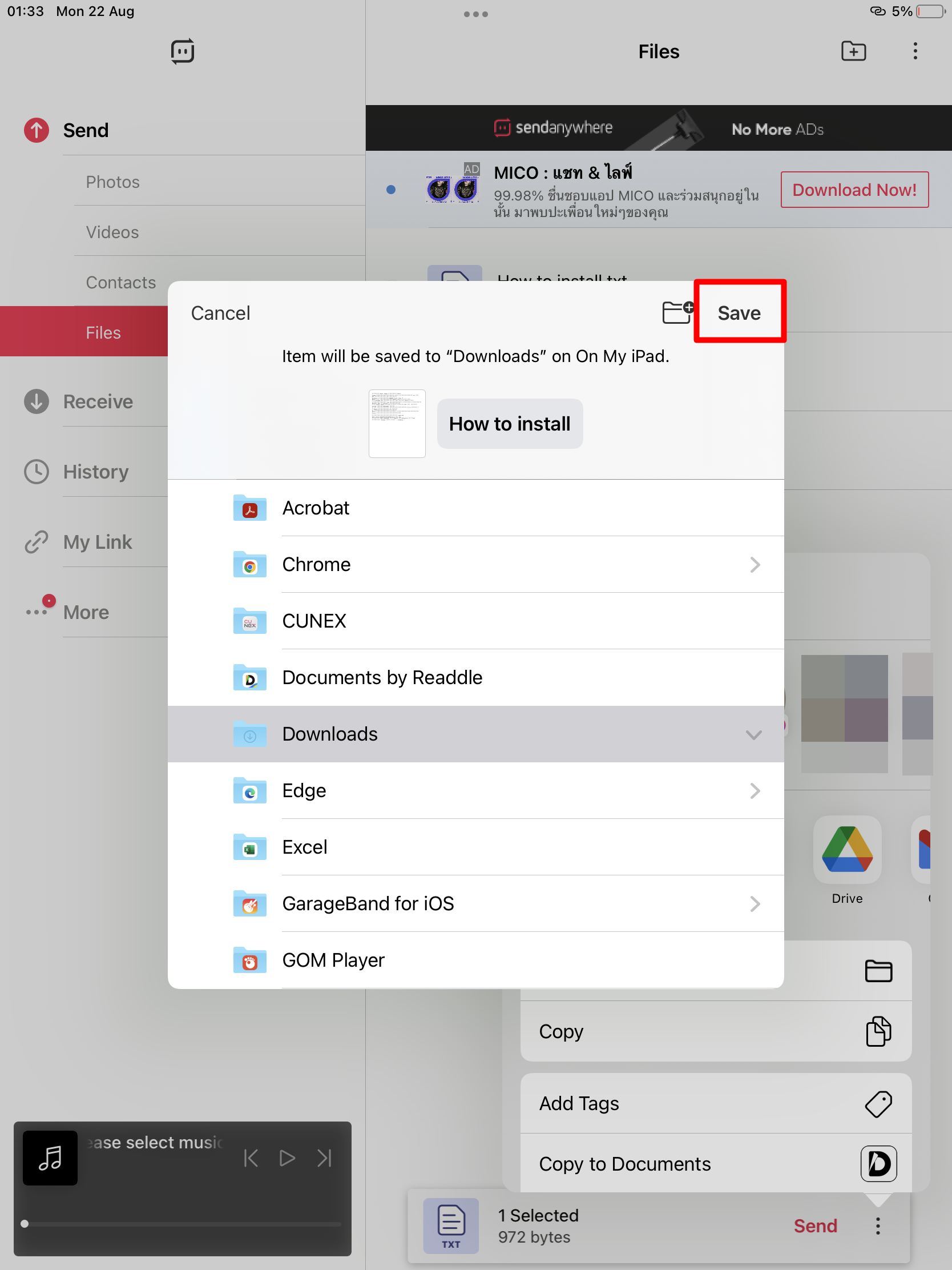
Task: Select Add Tags in the context menu
Action: coord(715,1103)
